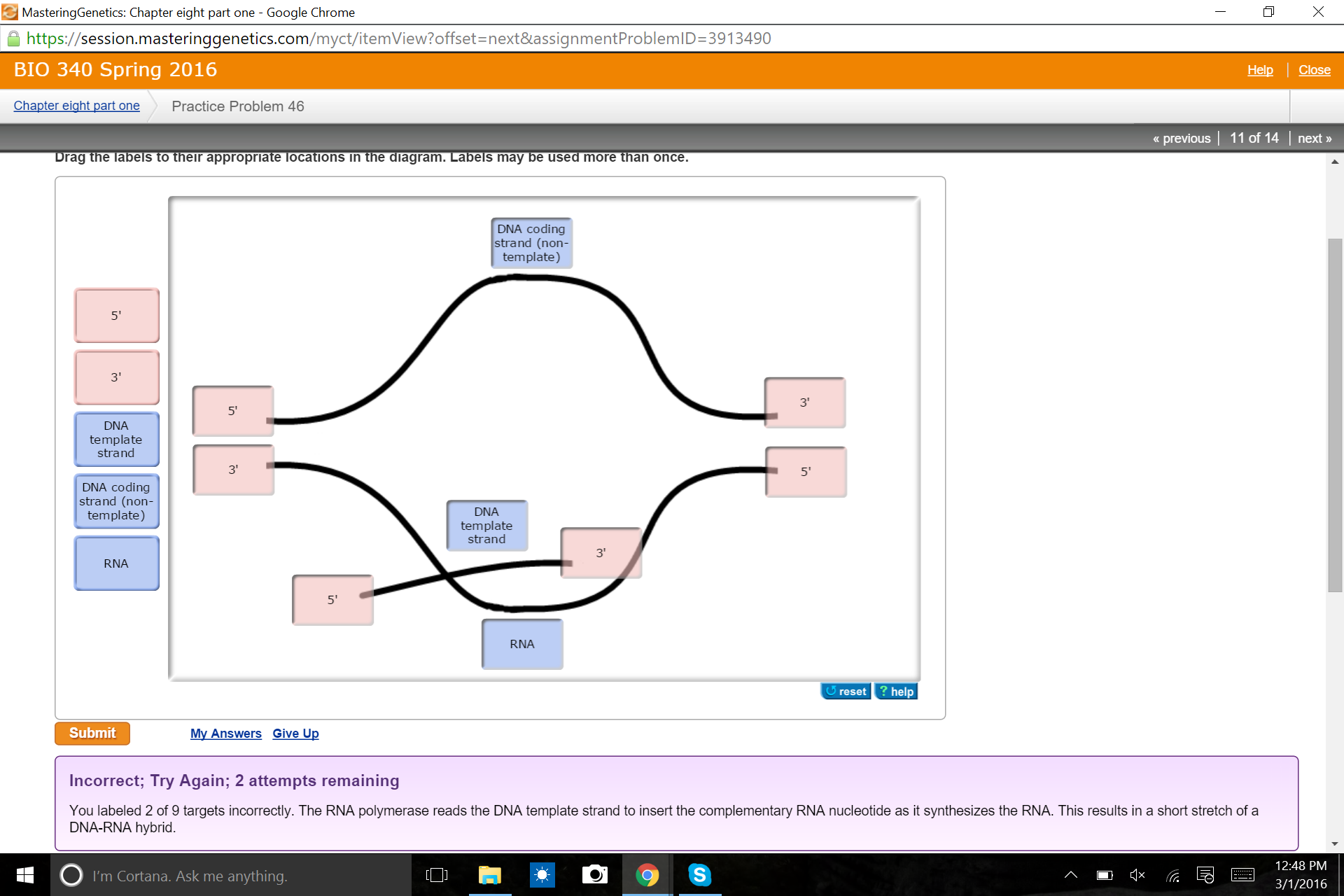
Task: Click the placed 3' label on RNA end
Action: click(601, 553)
